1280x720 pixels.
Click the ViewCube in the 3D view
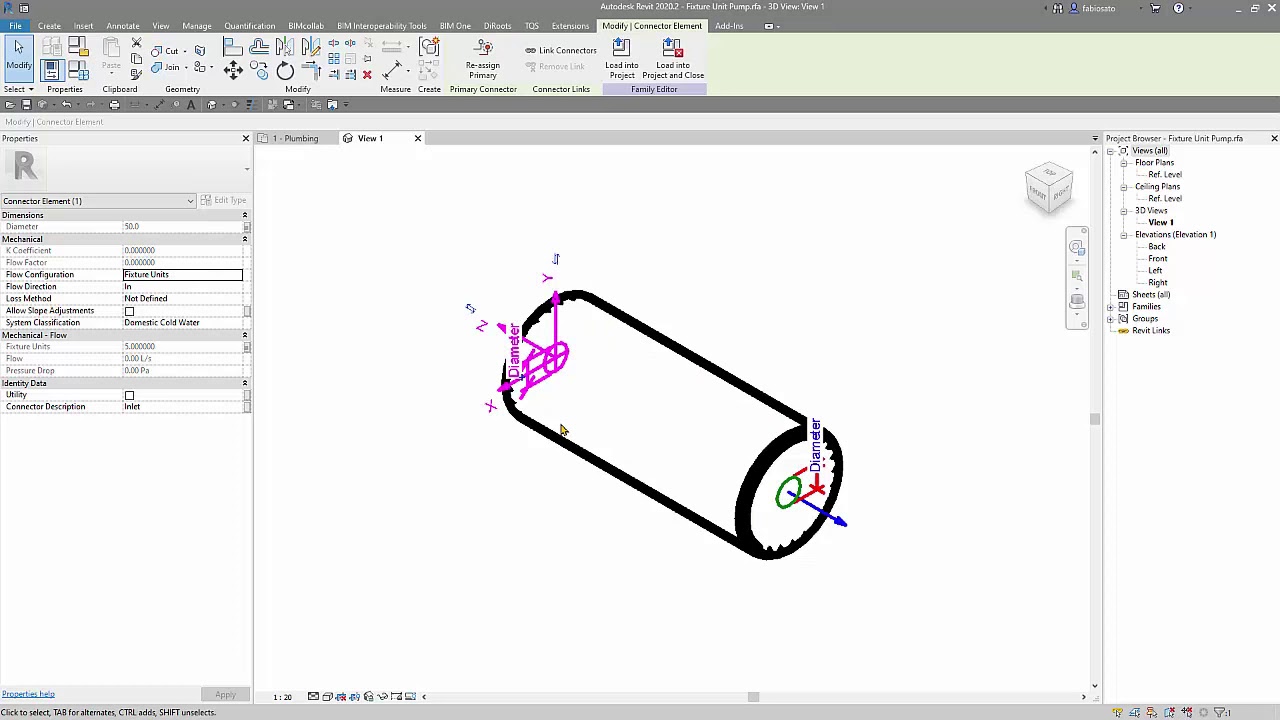[x=1048, y=188]
